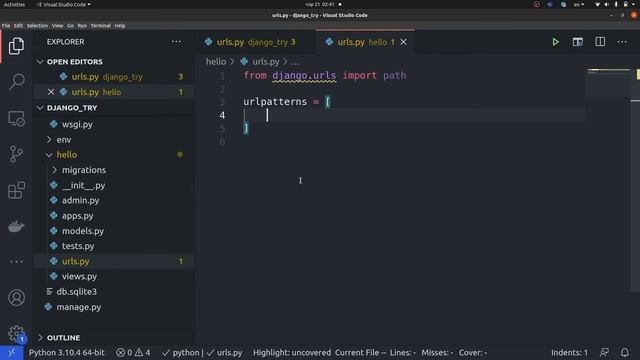The height and width of the screenshot is (360, 640).
Task: Click Activities in the top bar
Action: coord(14,4)
